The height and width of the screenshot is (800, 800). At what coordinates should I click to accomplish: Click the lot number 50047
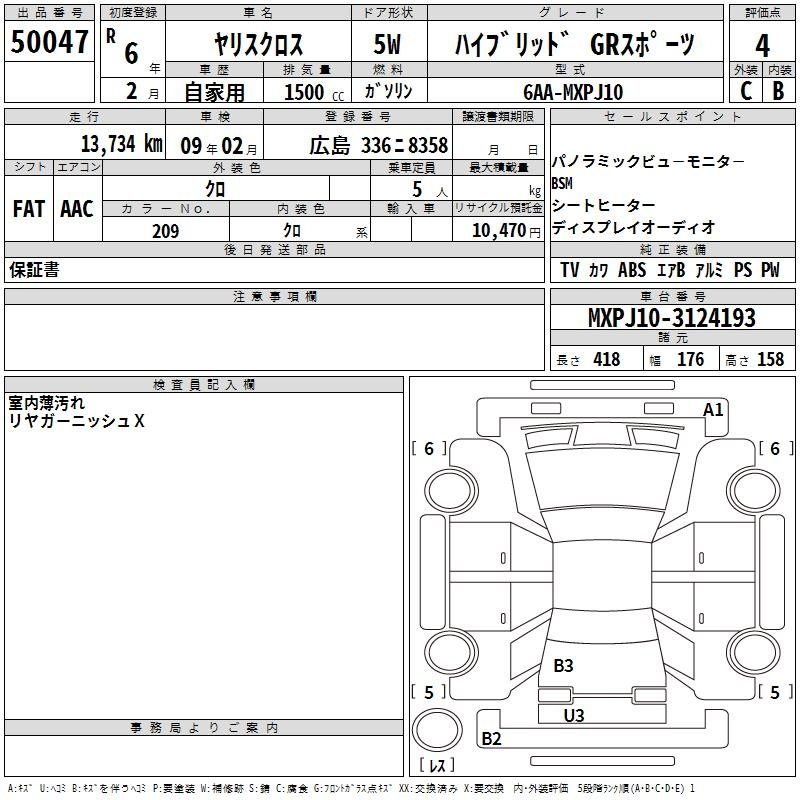pos(49,42)
